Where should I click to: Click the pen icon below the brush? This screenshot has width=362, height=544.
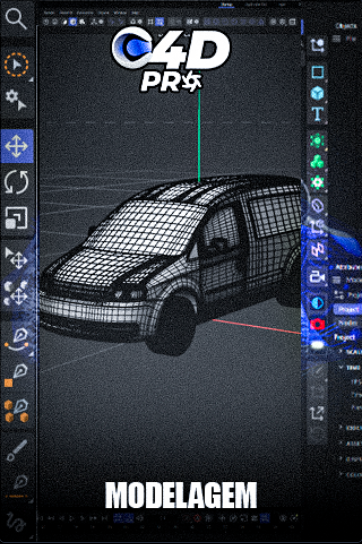click(20, 482)
